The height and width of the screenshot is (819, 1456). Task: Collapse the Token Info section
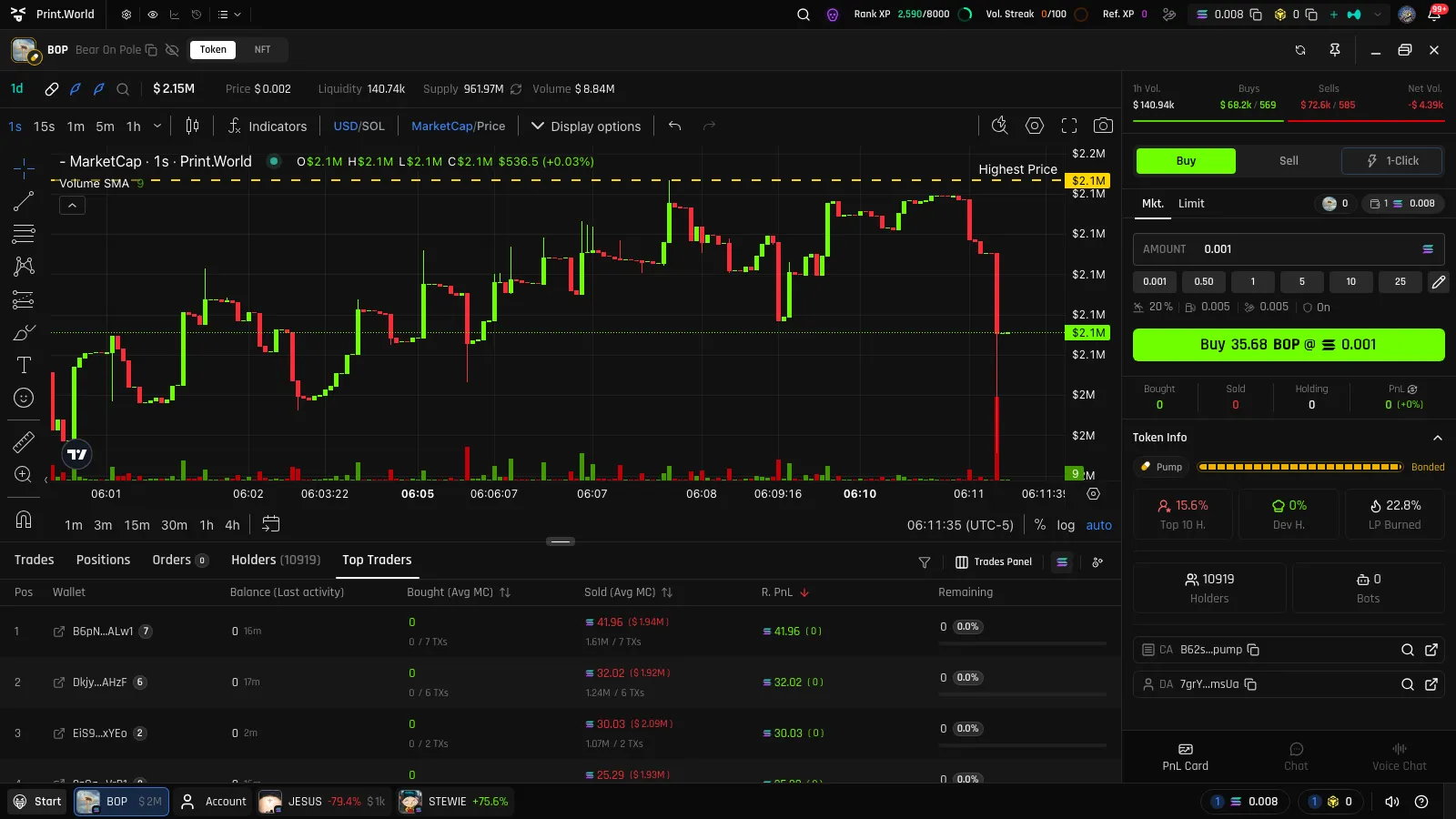[1437, 438]
